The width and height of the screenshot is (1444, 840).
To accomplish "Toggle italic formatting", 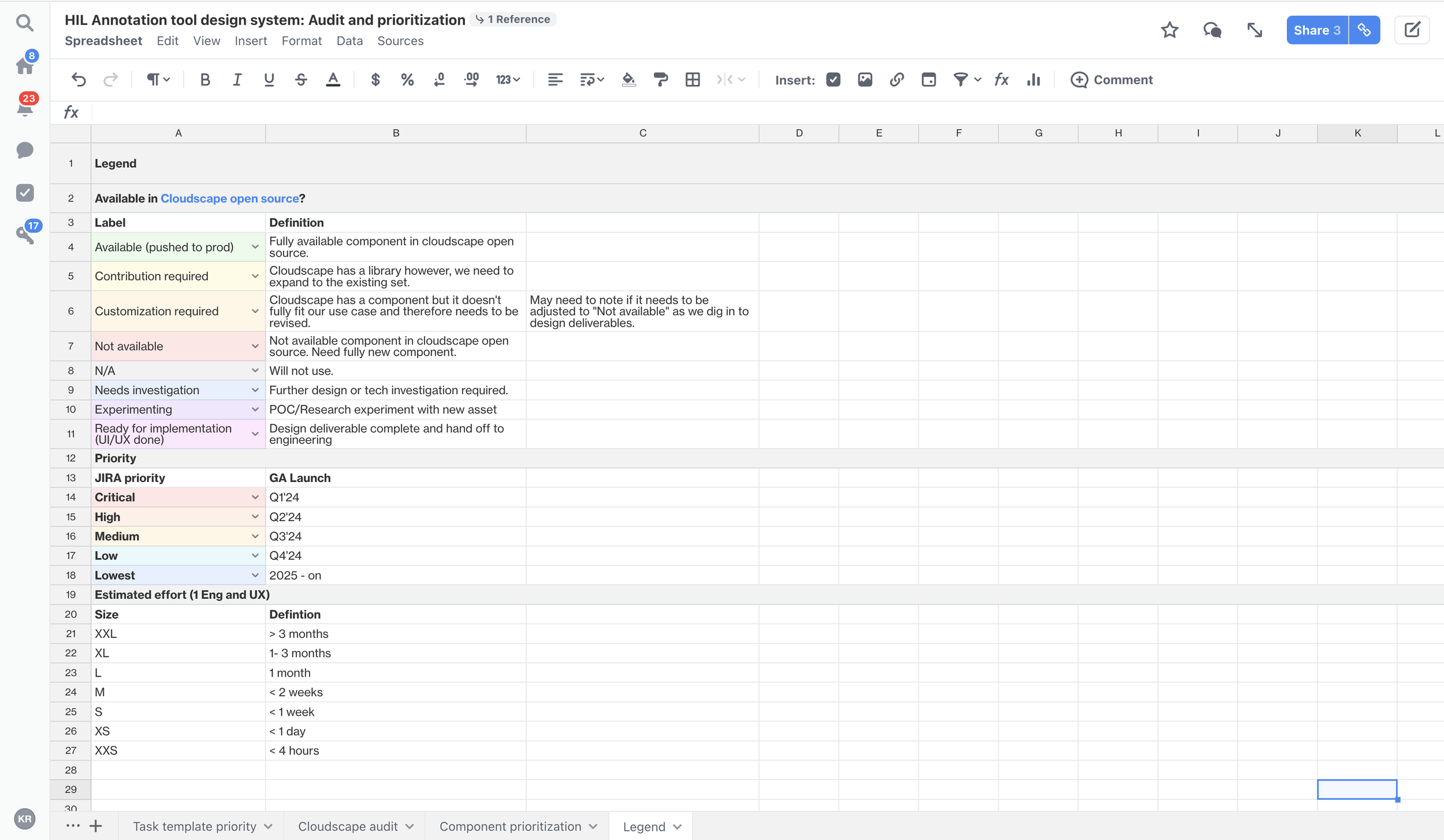I will [x=237, y=80].
